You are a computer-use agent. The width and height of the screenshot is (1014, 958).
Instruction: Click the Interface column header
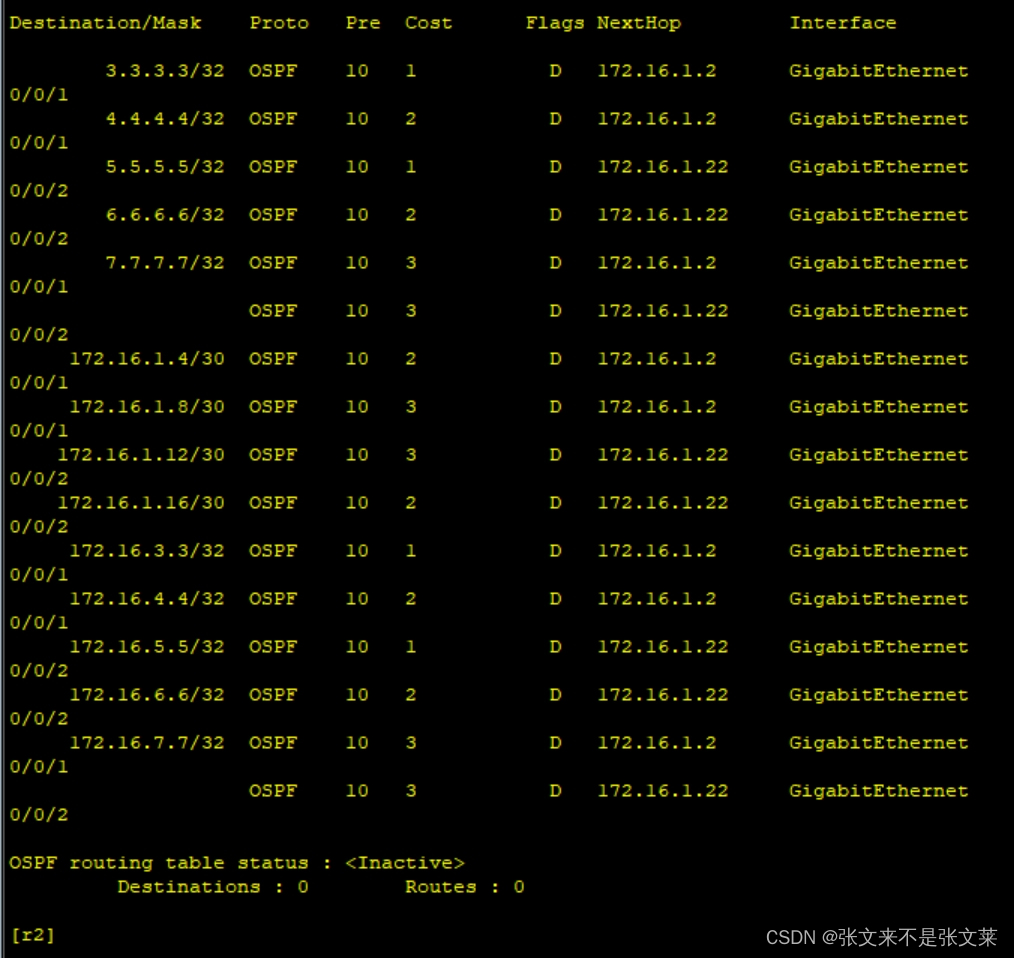[x=843, y=22]
